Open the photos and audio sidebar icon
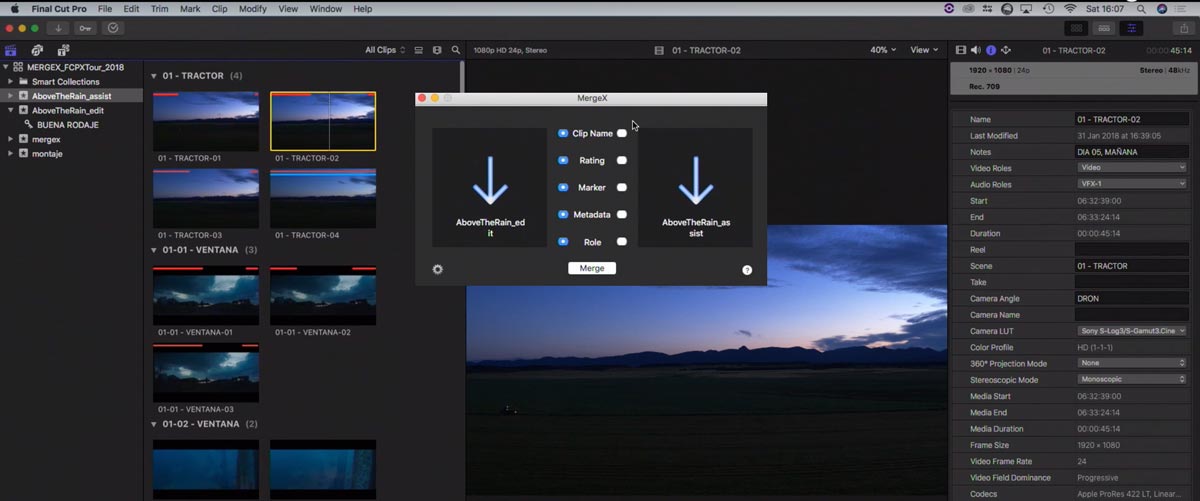The image size is (1200, 501). point(37,50)
